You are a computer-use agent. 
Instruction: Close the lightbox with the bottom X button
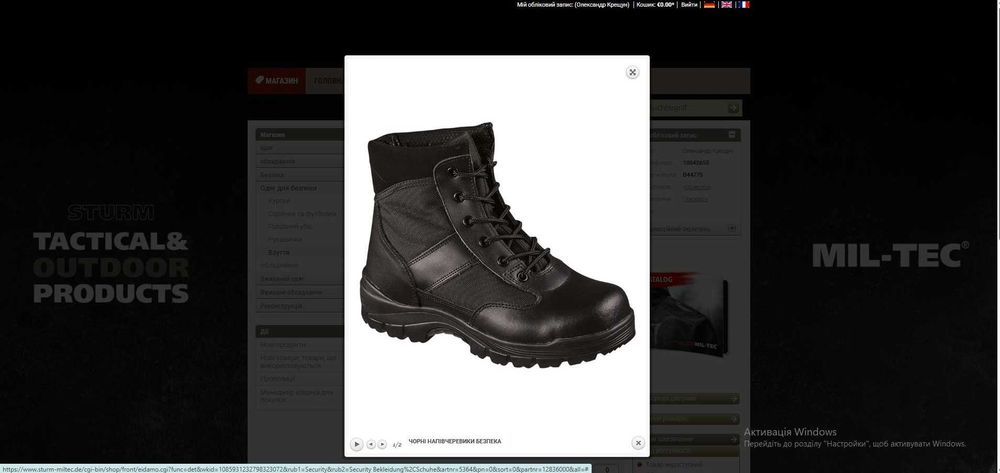[638, 442]
